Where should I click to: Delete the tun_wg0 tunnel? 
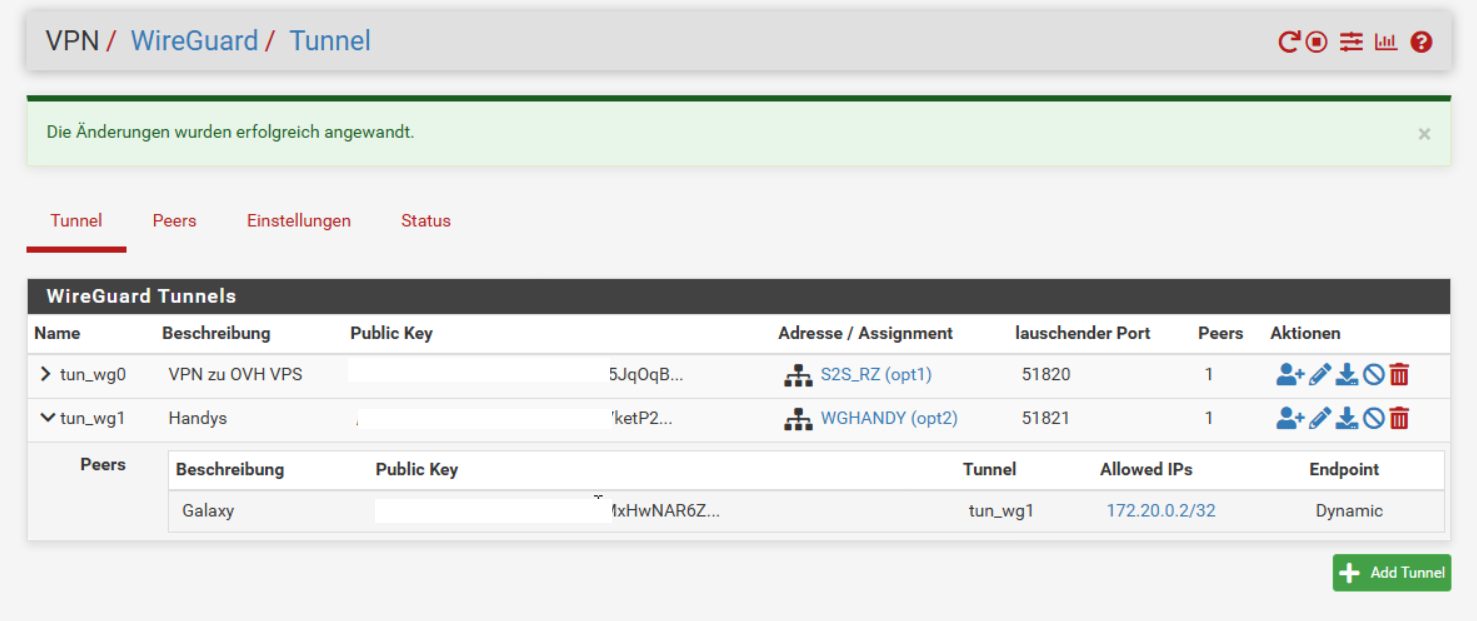(1400, 375)
